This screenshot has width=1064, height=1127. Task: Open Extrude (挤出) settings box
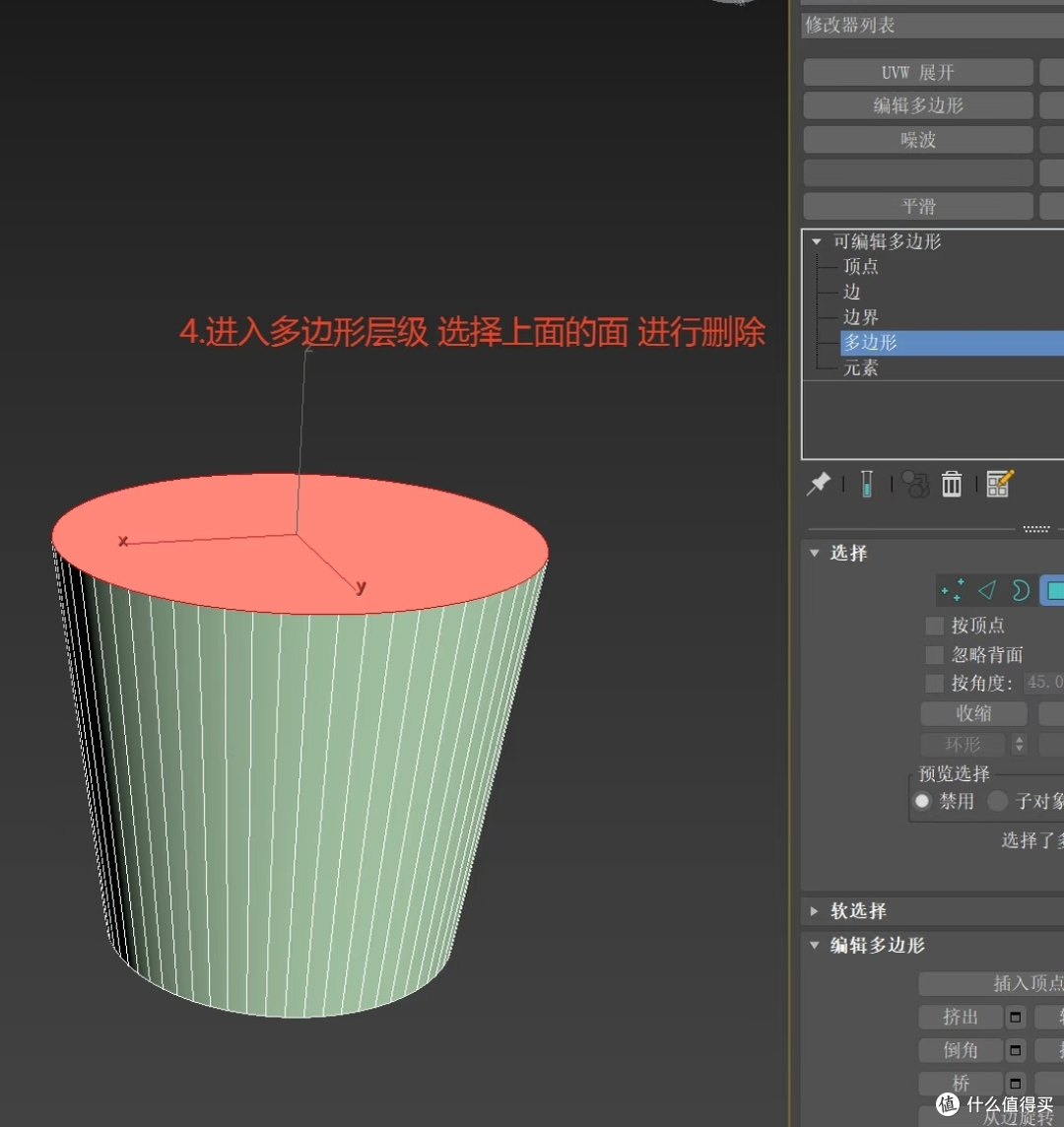coord(1015,1017)
